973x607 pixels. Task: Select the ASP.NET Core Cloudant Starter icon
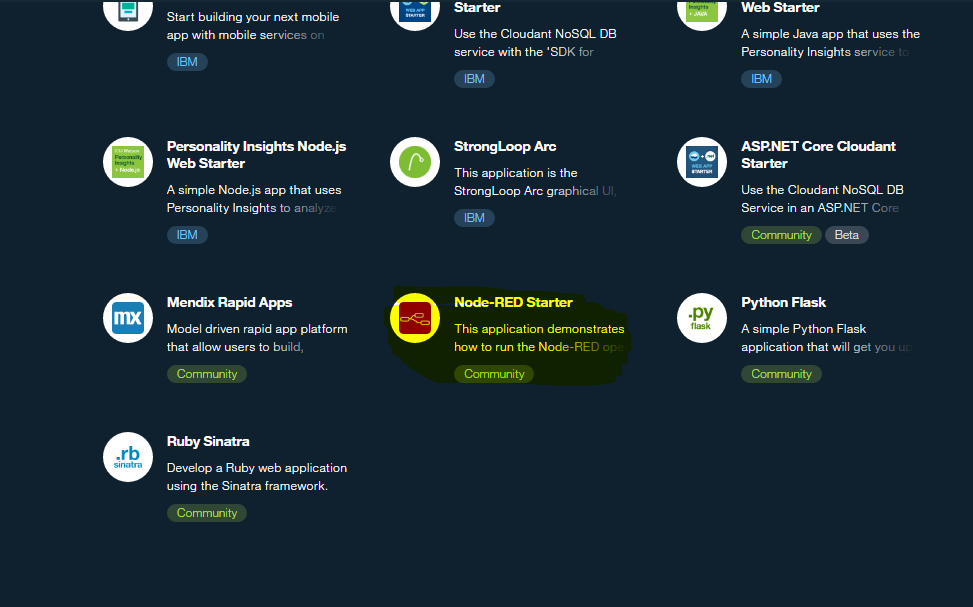coord(702,162)
